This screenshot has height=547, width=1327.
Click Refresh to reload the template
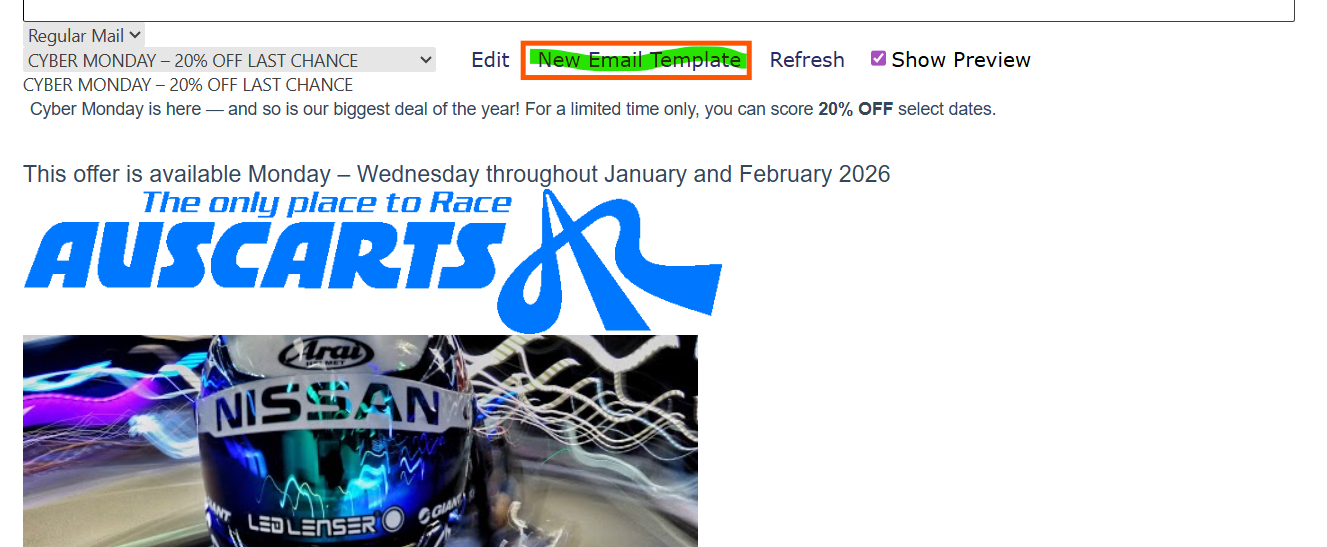pos(807,60)
